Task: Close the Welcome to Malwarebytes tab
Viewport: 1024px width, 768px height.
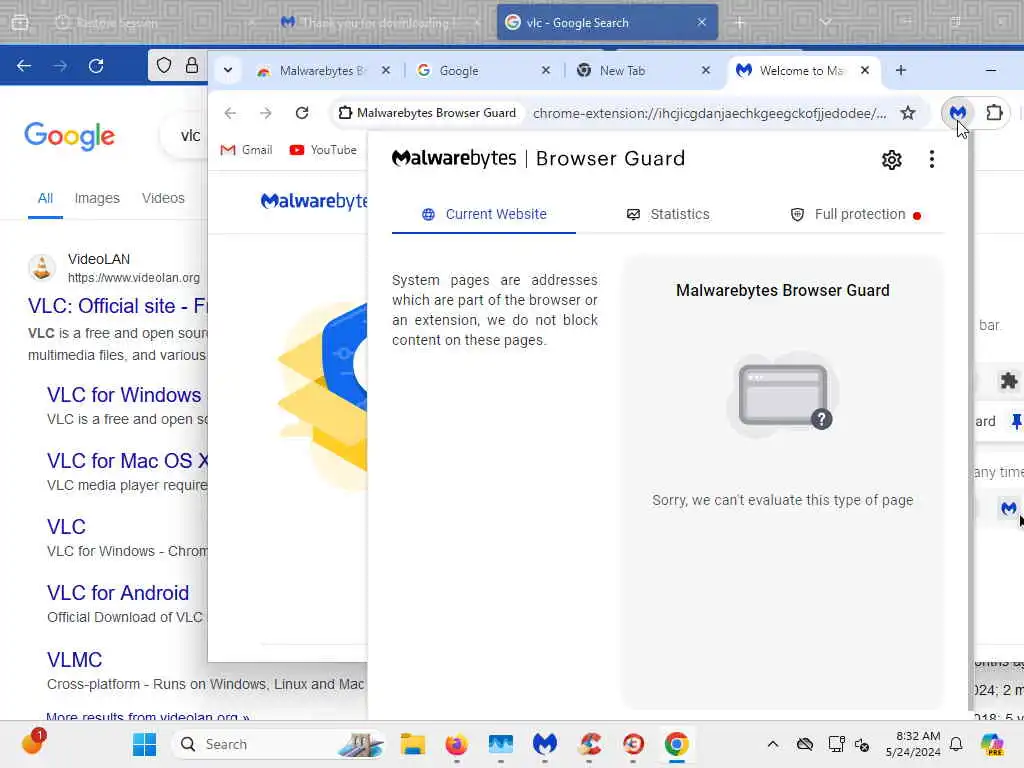Action: [865, 71]
